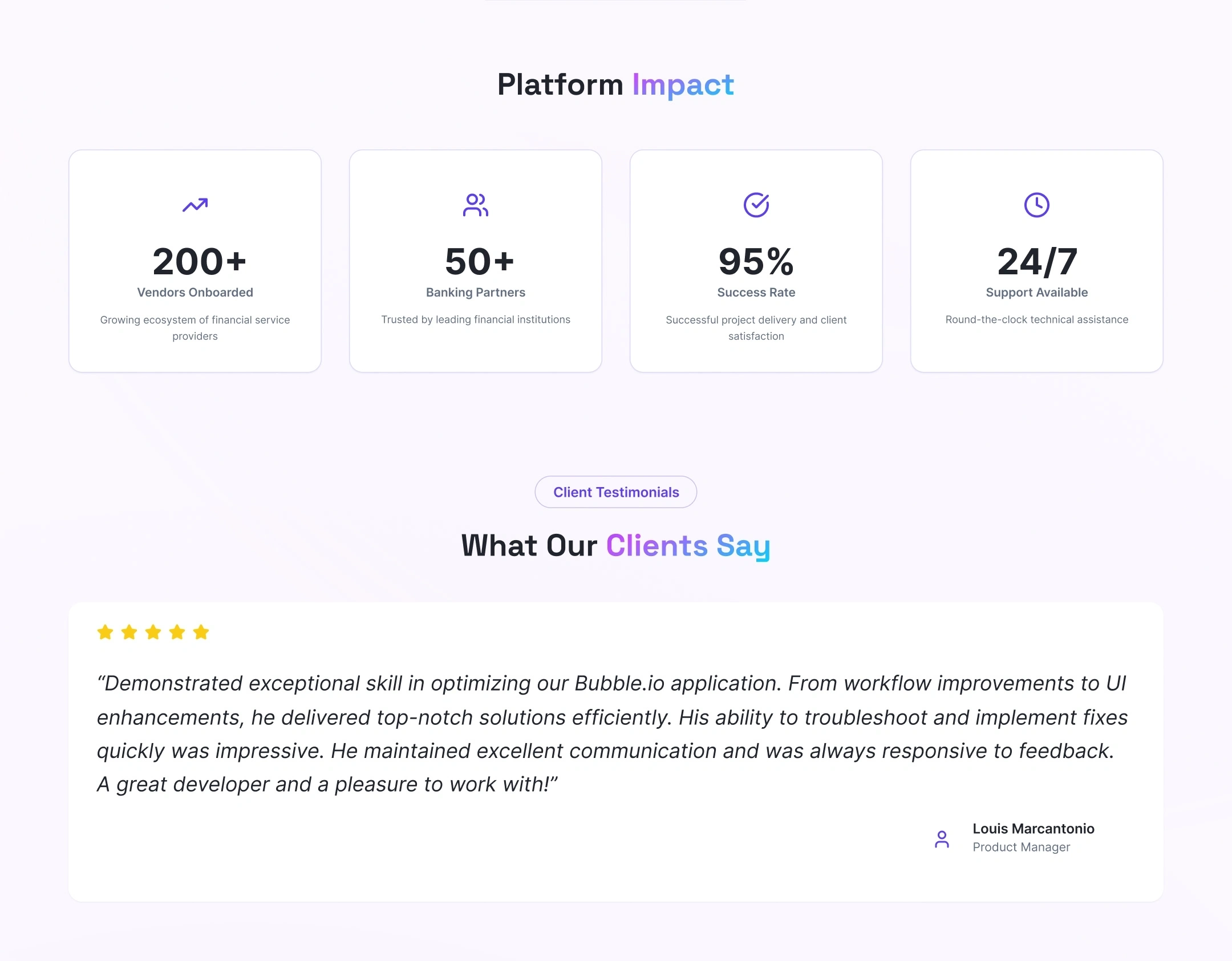Select the Client Testimonials pill badge
The height and width of the screenshot is (961, 1232).
tap(616, 492)
